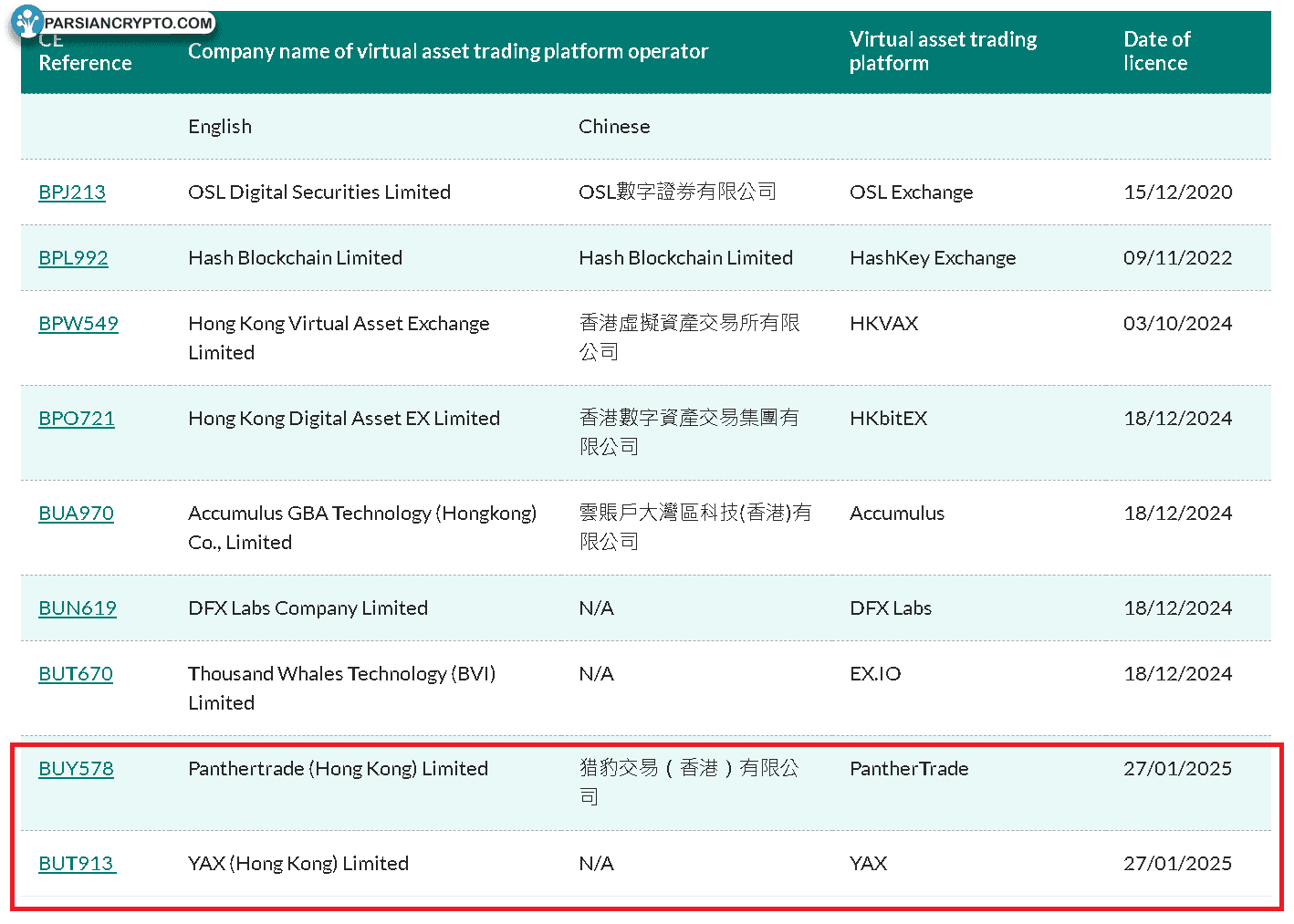The height and width of the screenshot is (924, 1294).
Task: Click the Chinese sub-header cell
Action: 614,127
